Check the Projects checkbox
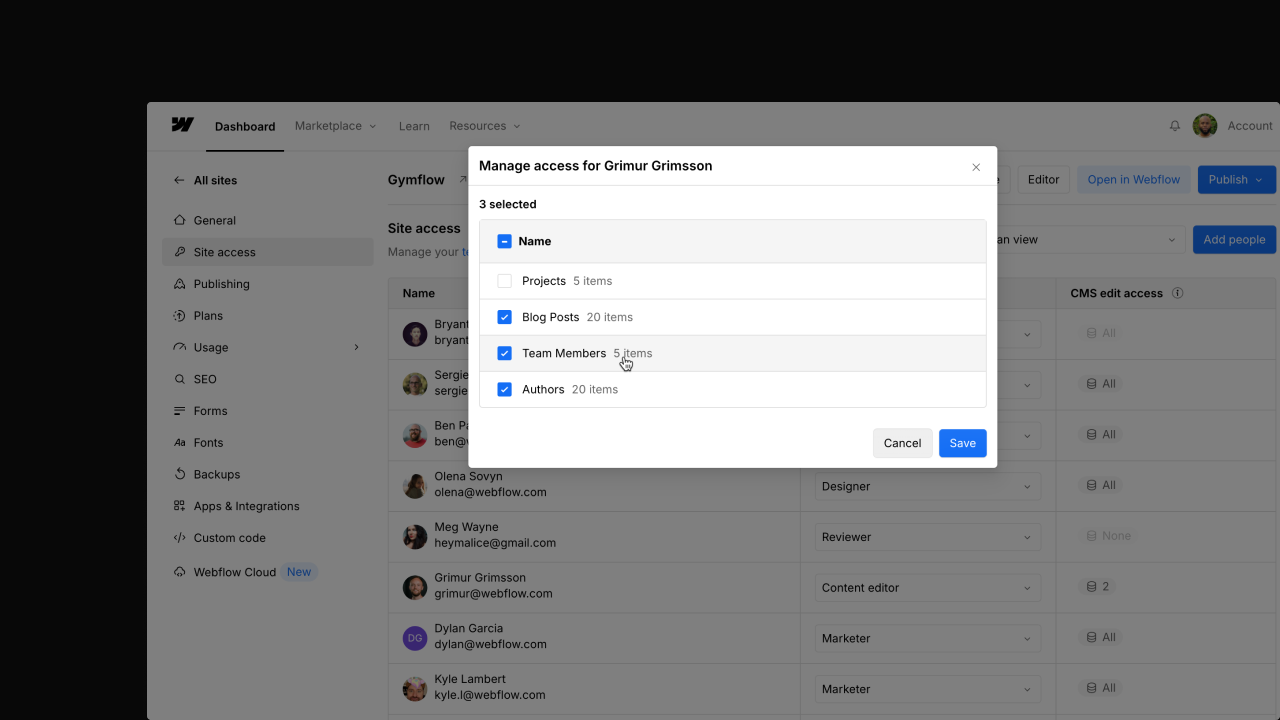 [505, 281]
